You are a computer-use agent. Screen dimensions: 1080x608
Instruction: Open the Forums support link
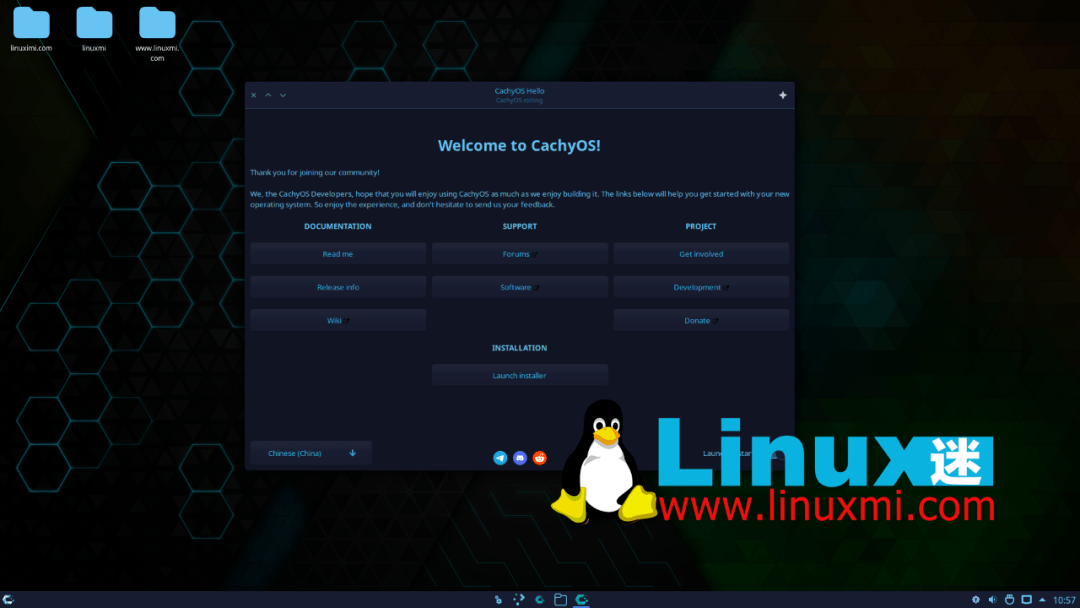pos(519,253)
